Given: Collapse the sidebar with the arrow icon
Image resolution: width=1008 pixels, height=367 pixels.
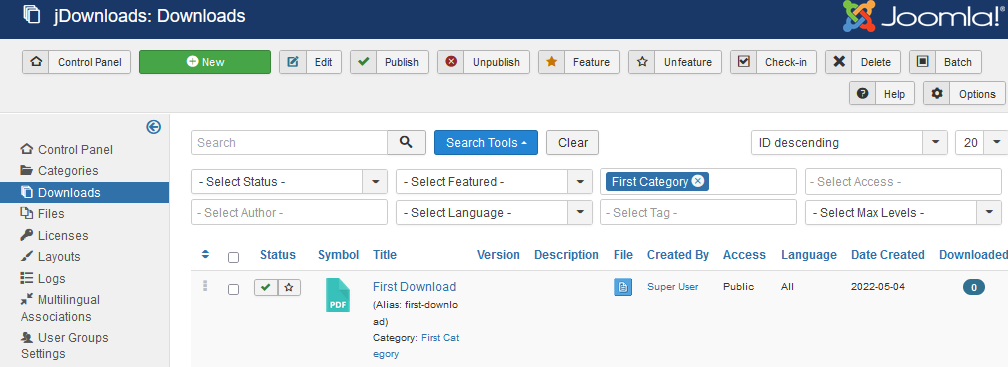Looking at the screenshot, I should [154, 127].
